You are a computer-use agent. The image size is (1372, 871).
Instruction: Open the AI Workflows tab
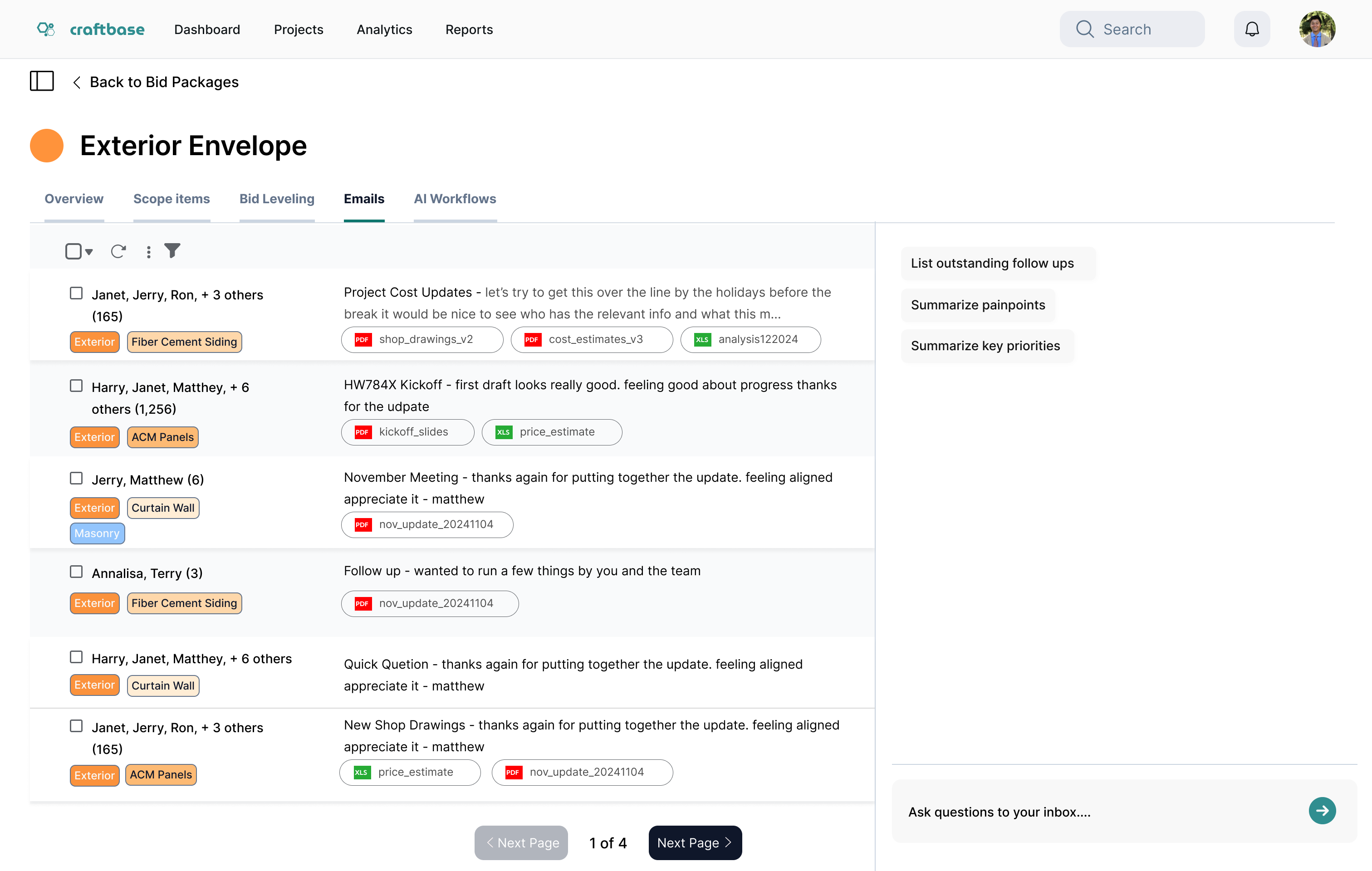pos(455,199)
